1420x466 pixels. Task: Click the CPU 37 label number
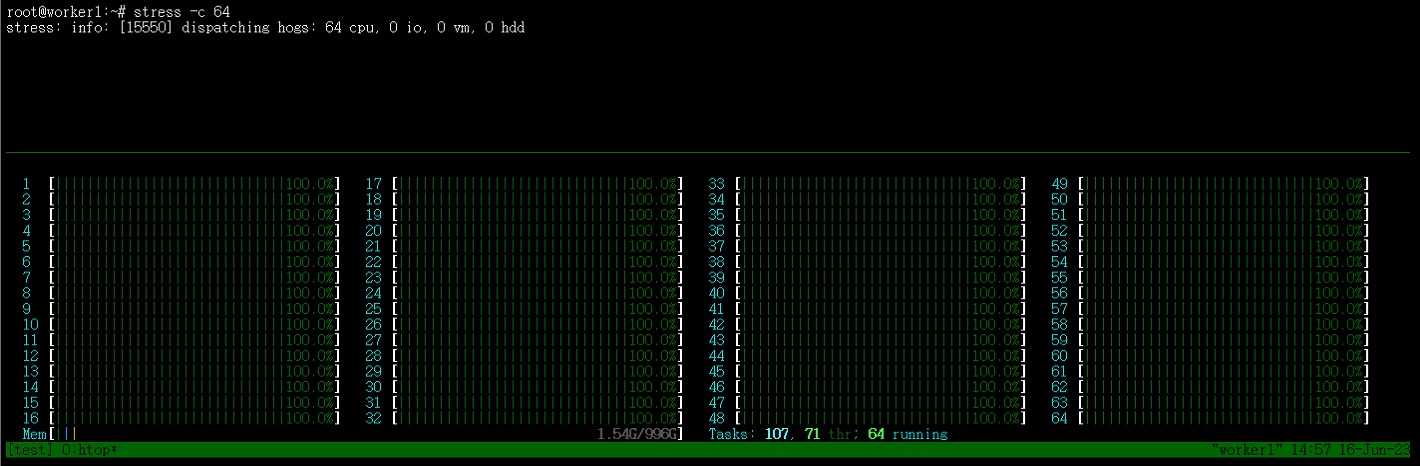(x=716, y=246)
